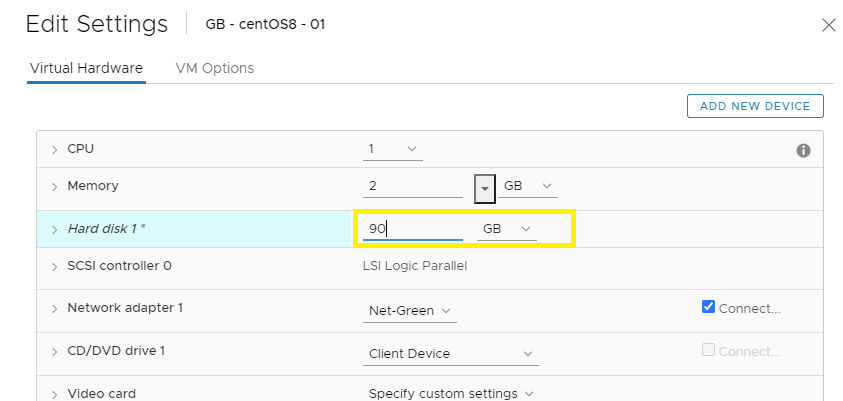Open the memory size arrow dropdown
This screenshot has width=843, height=401.
[x=484, y=187]
